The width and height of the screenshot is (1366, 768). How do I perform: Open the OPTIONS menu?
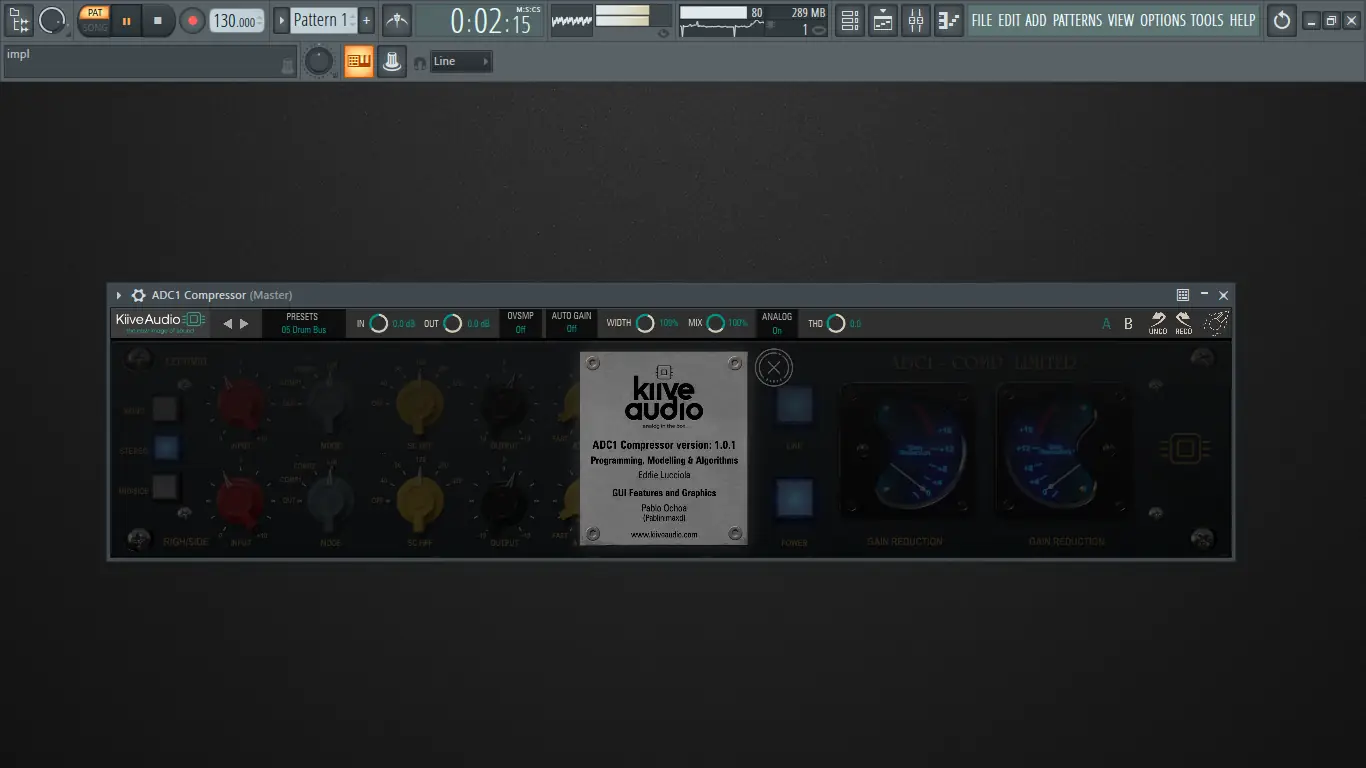coord(1163,20)
